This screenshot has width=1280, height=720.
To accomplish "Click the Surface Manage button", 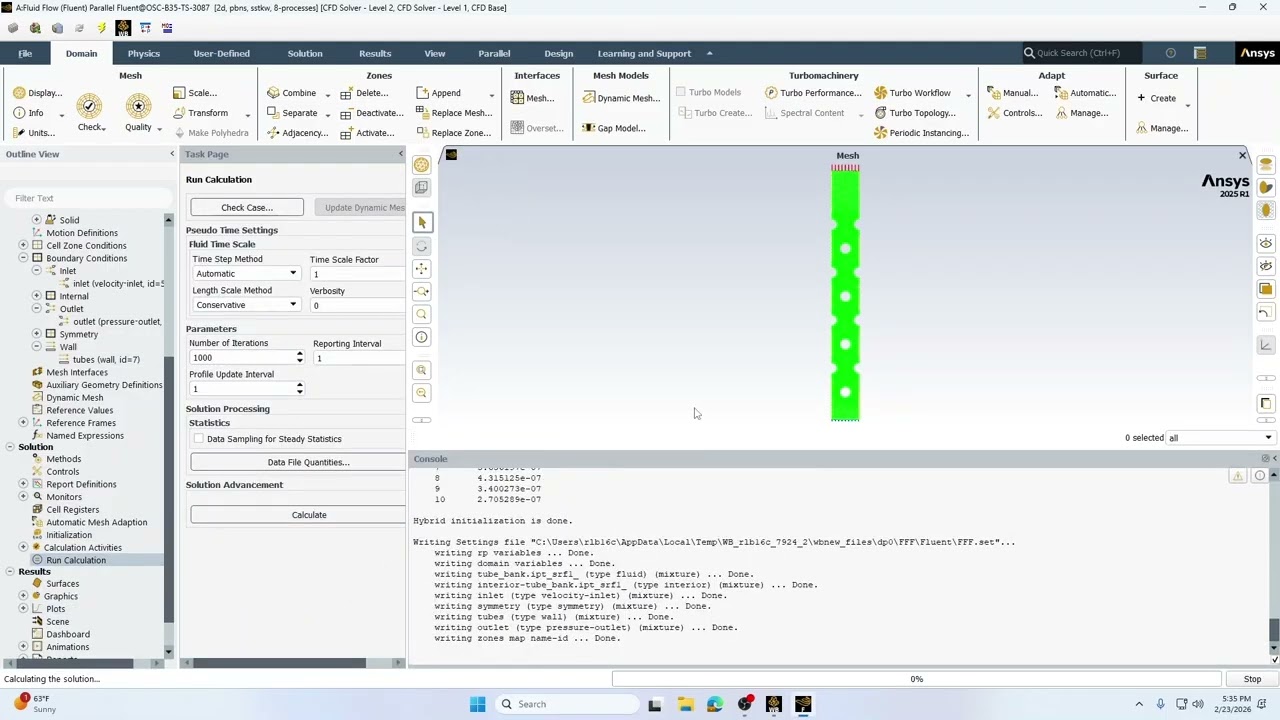I will click(x=1162, y=128).
